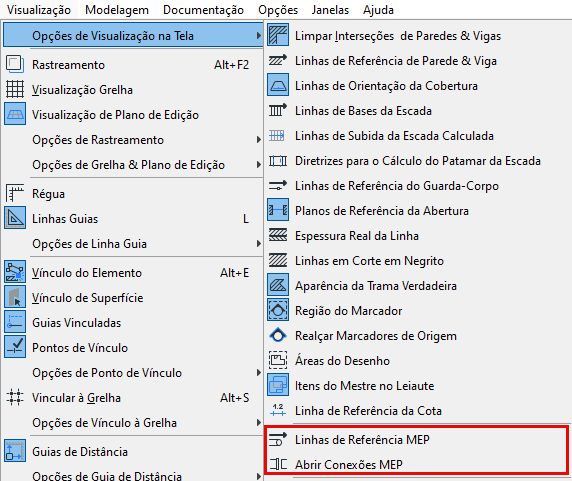Screen dimensions: 572x481
Task: Click the Visualização Grelha grid icon
Action: click(x=15, y=89)
